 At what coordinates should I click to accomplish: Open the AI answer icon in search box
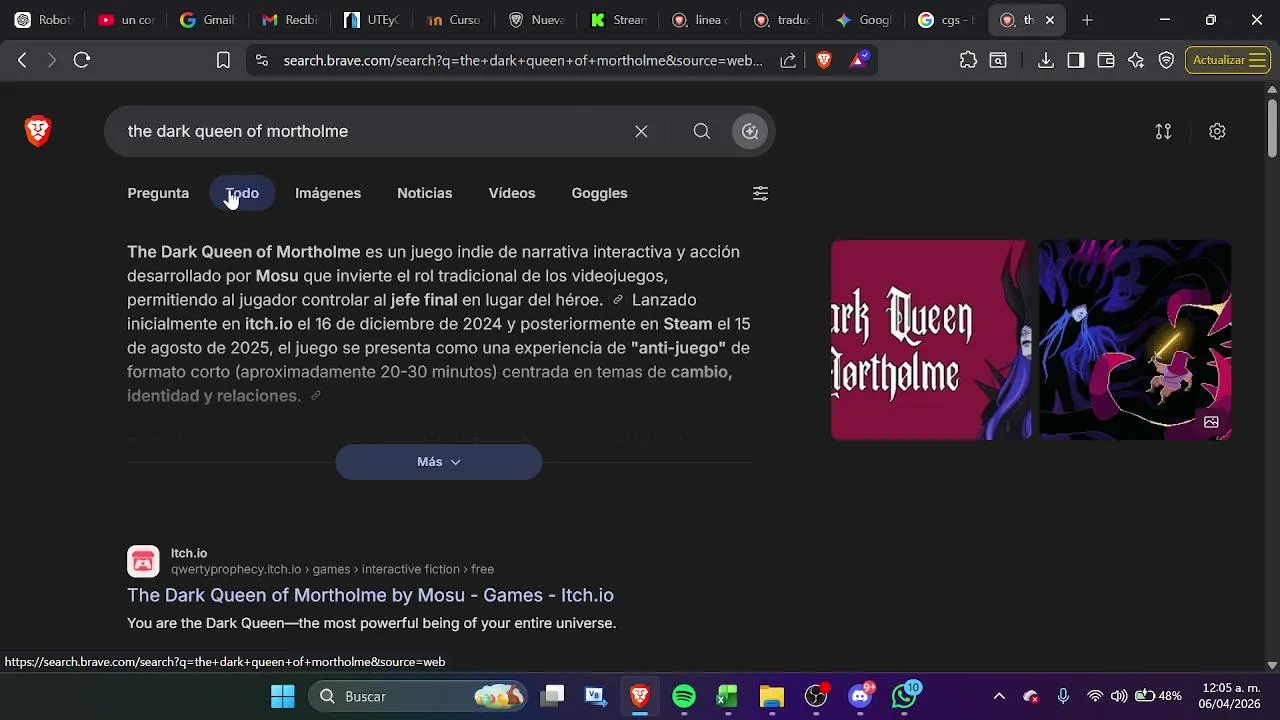pos(750,131)
